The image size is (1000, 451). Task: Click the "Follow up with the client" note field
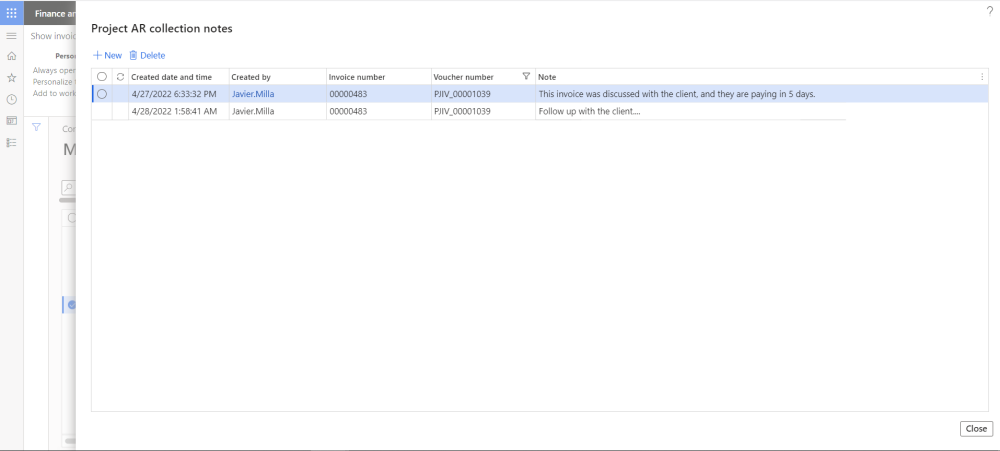590,111
